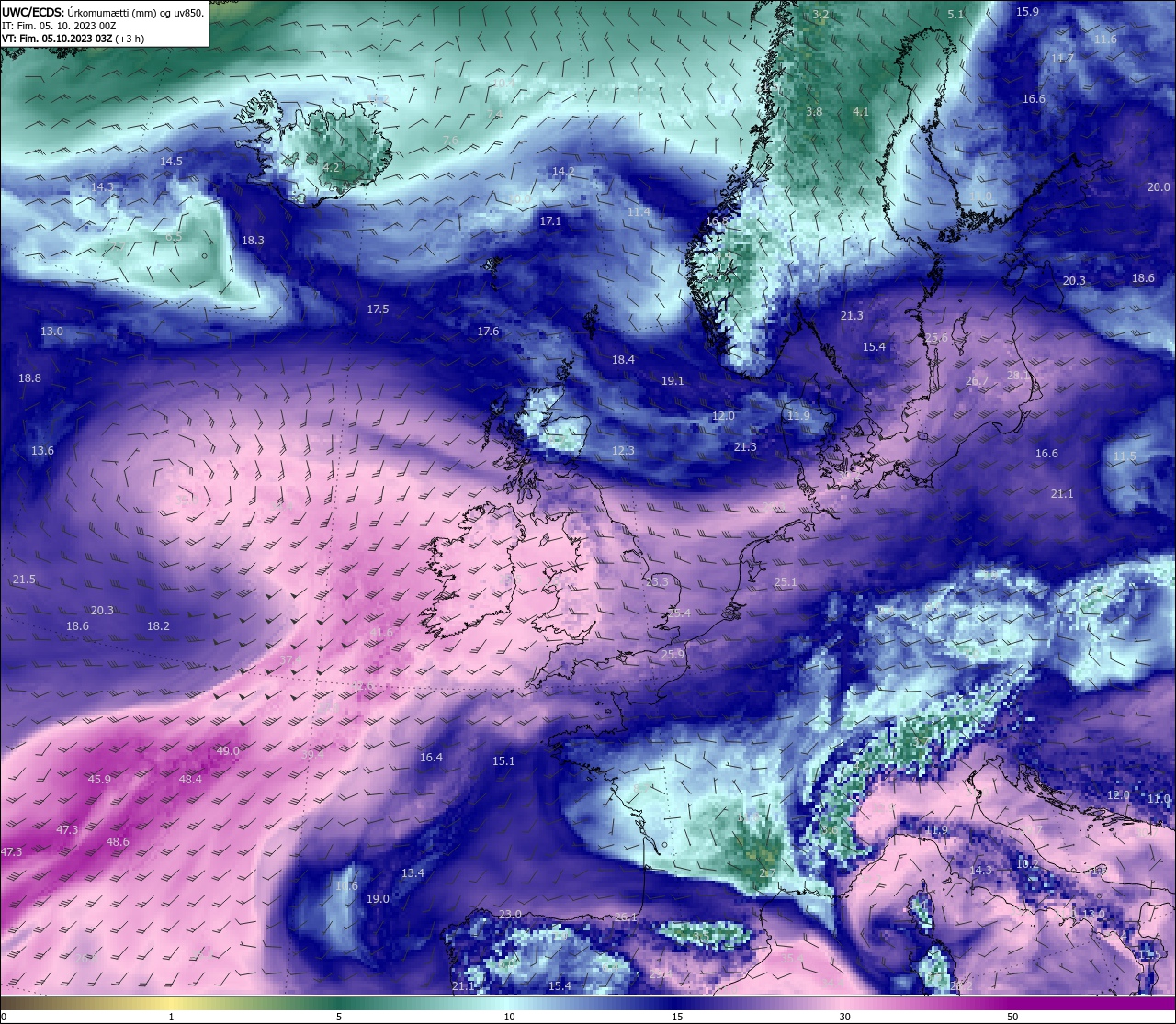The image size is (1176, 1024).
Task: Click the 5.1 value label
Action: pos(955,15)
